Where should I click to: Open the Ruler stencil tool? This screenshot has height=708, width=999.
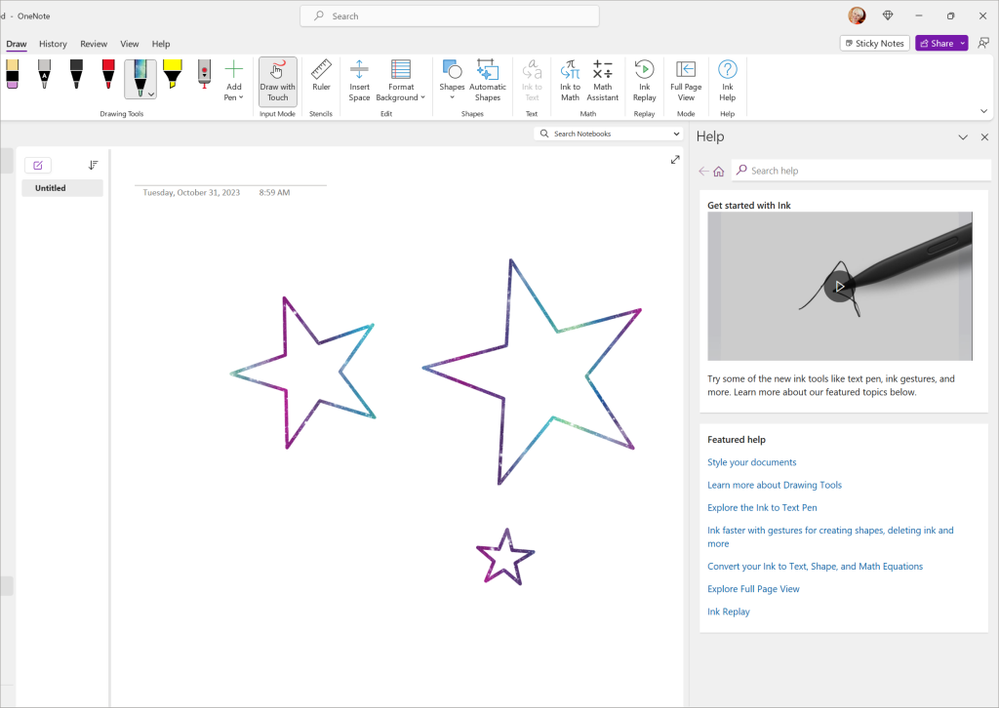[x=320, y=80]
